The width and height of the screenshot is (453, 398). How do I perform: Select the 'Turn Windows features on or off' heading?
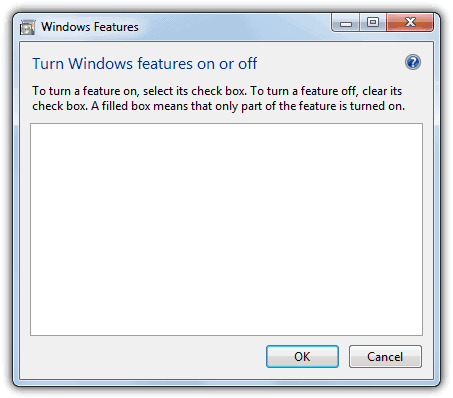tap(144, 63)
